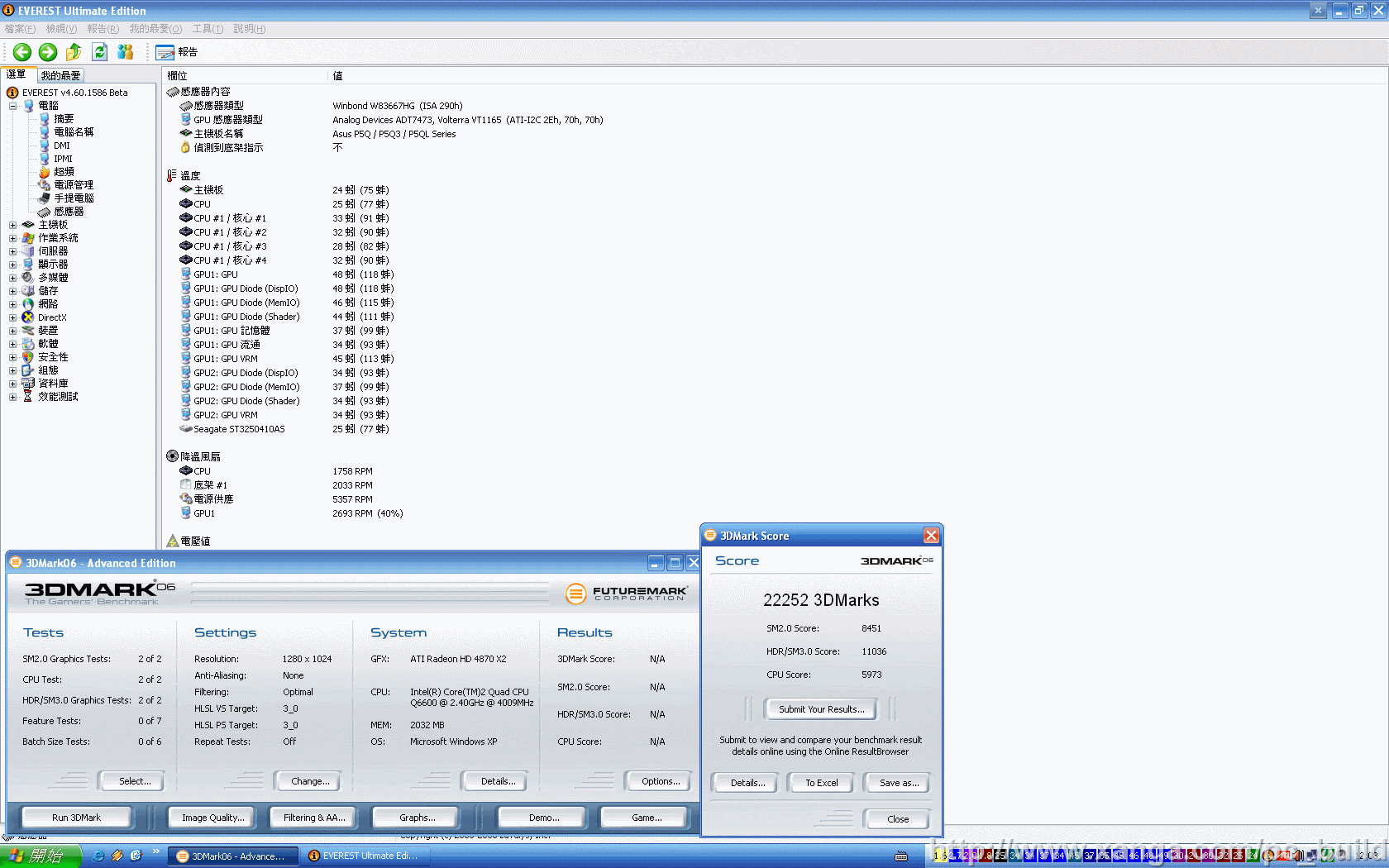Click the 組態 configuration icon
The width and height of the screenshot is (1389, 868).
[28, 370]
